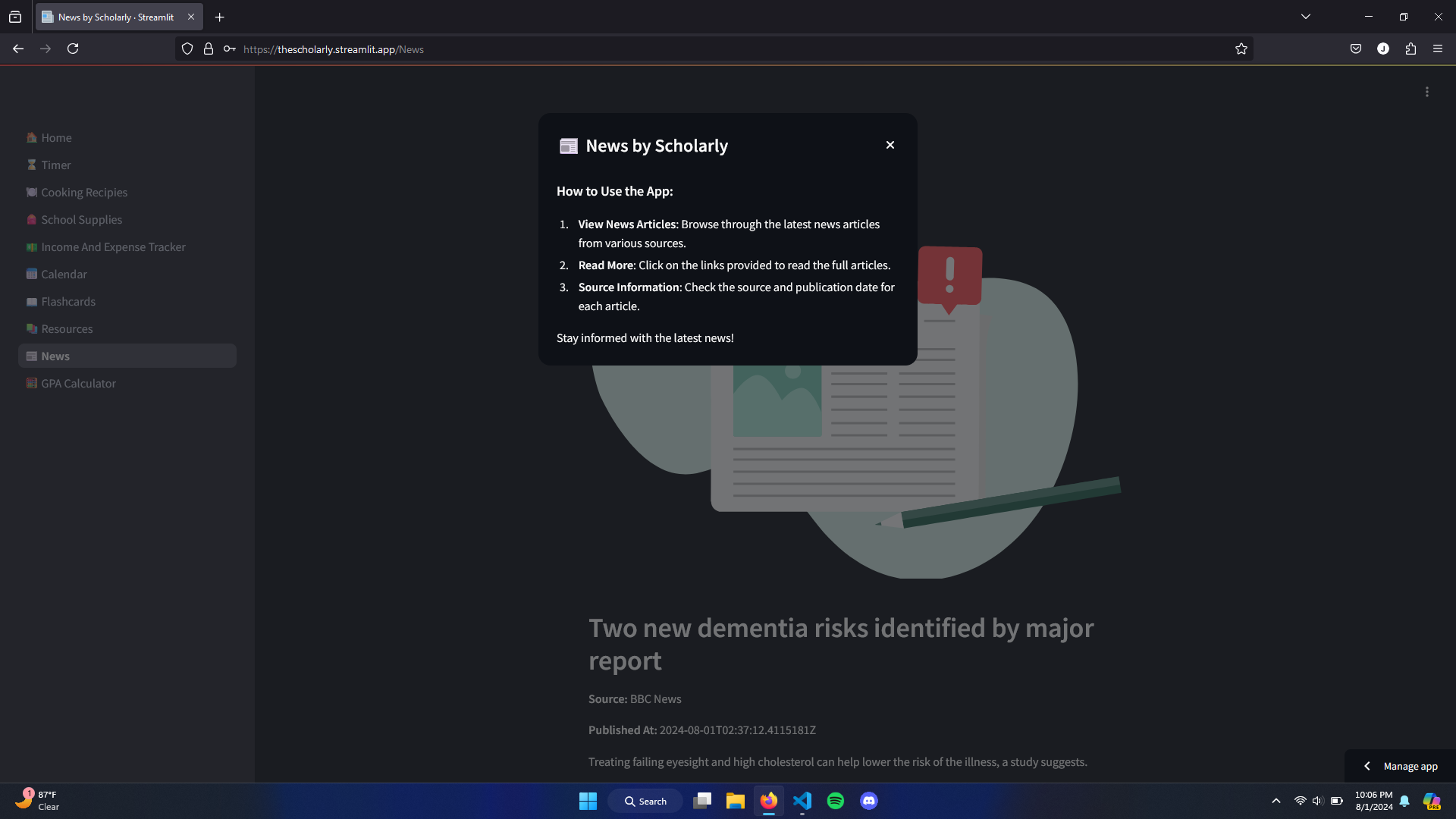Expand the Manage app panel
This screenshot has width=1456, height=819.
1400,766
